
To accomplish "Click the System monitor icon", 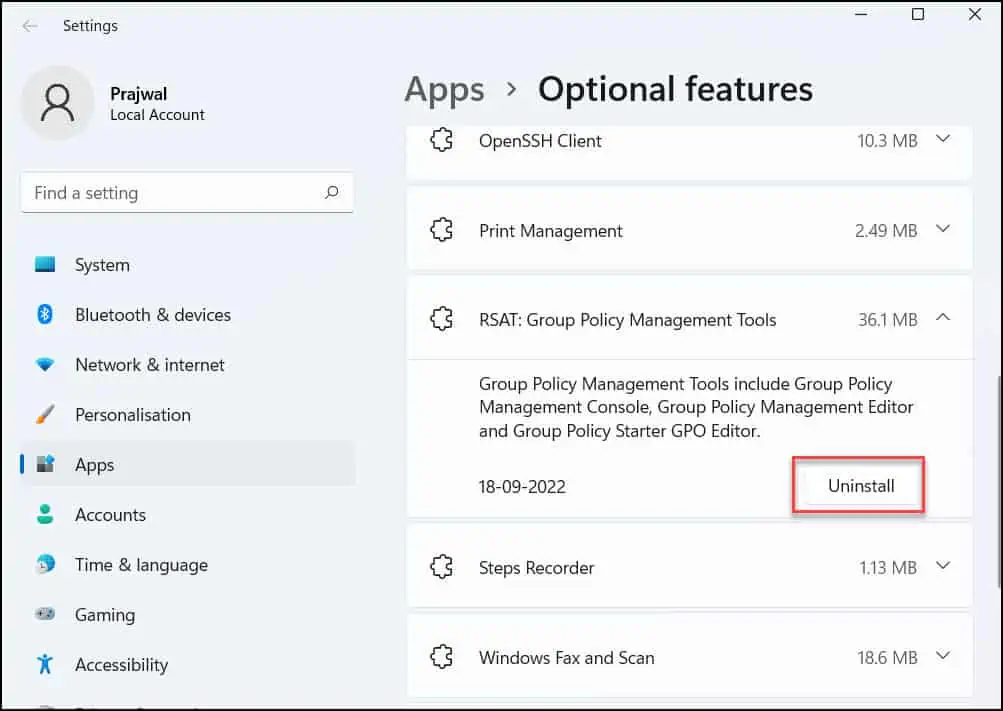I will point(45,264).
